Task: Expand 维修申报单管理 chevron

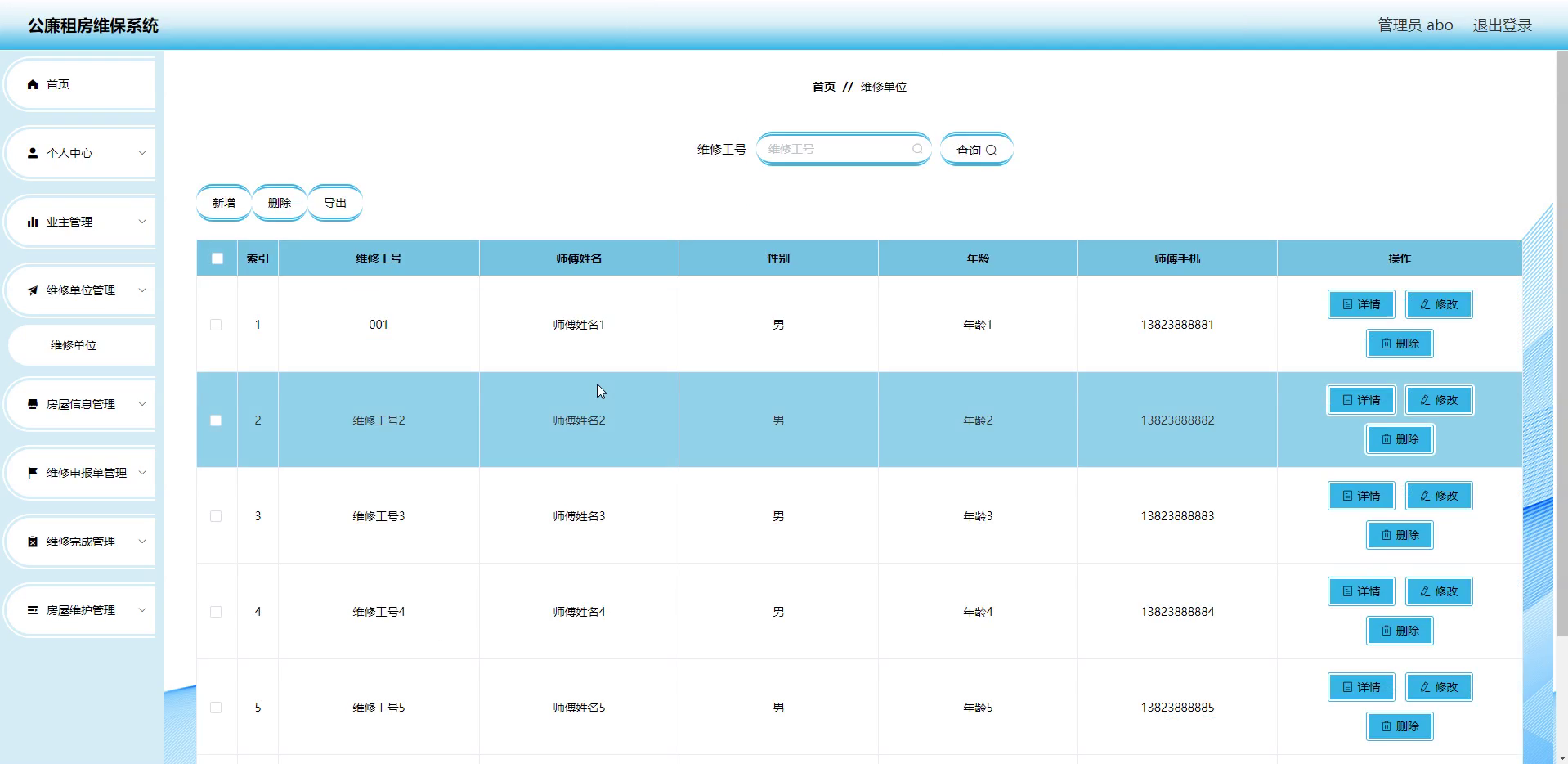Action: (x=141, y=473)
